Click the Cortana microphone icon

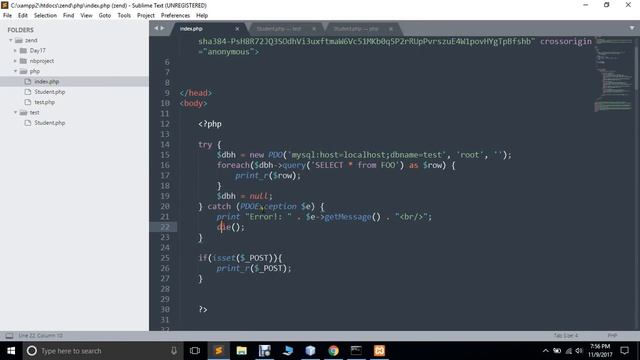(174, 351)
